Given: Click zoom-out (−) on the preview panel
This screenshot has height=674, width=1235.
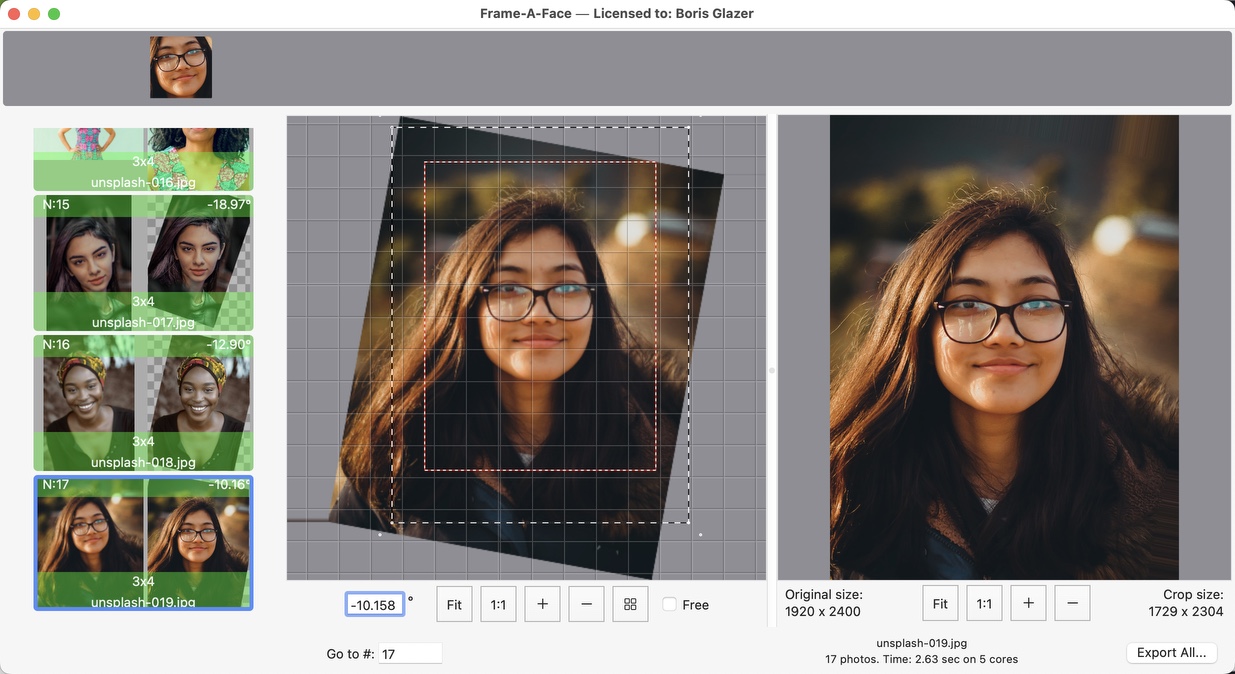Looking at the screenshot, I should point(1072,603).
